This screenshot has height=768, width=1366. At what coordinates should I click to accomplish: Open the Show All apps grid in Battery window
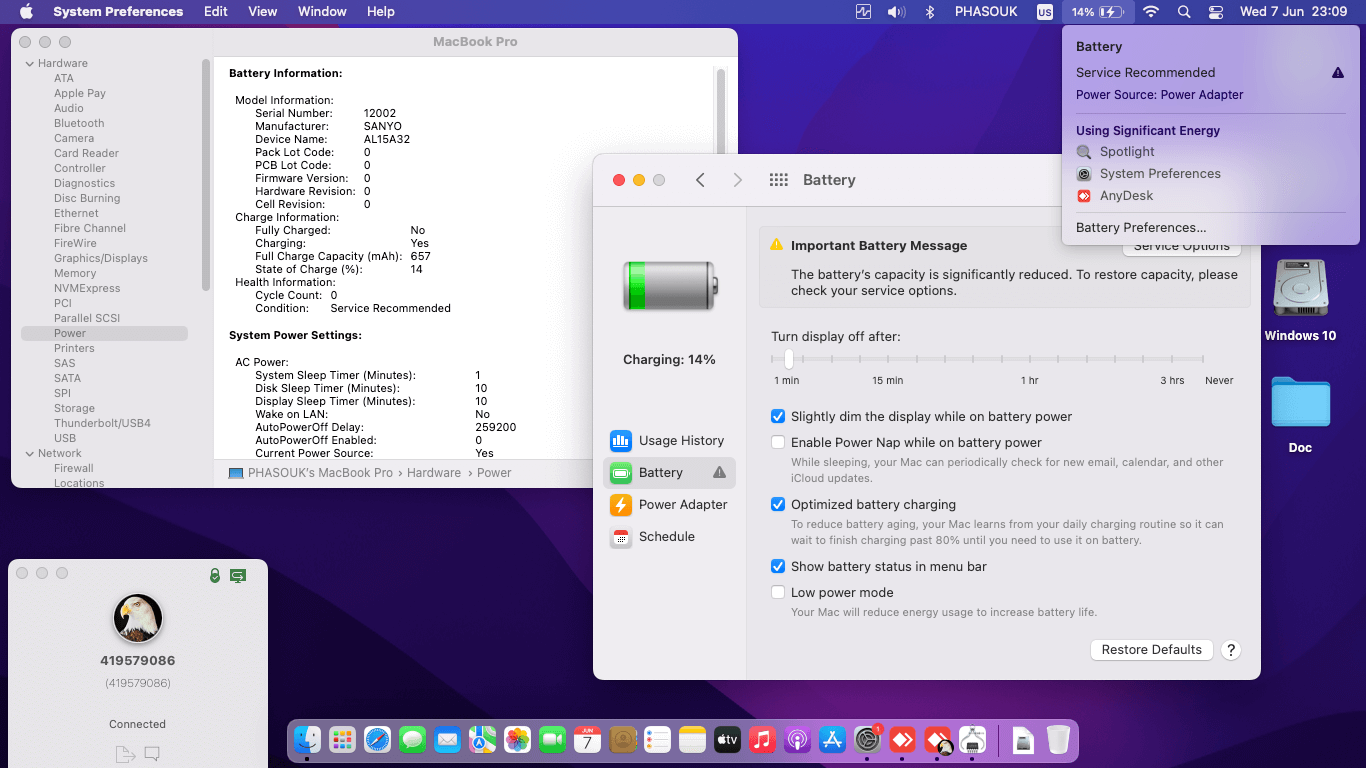pos(778,179)
